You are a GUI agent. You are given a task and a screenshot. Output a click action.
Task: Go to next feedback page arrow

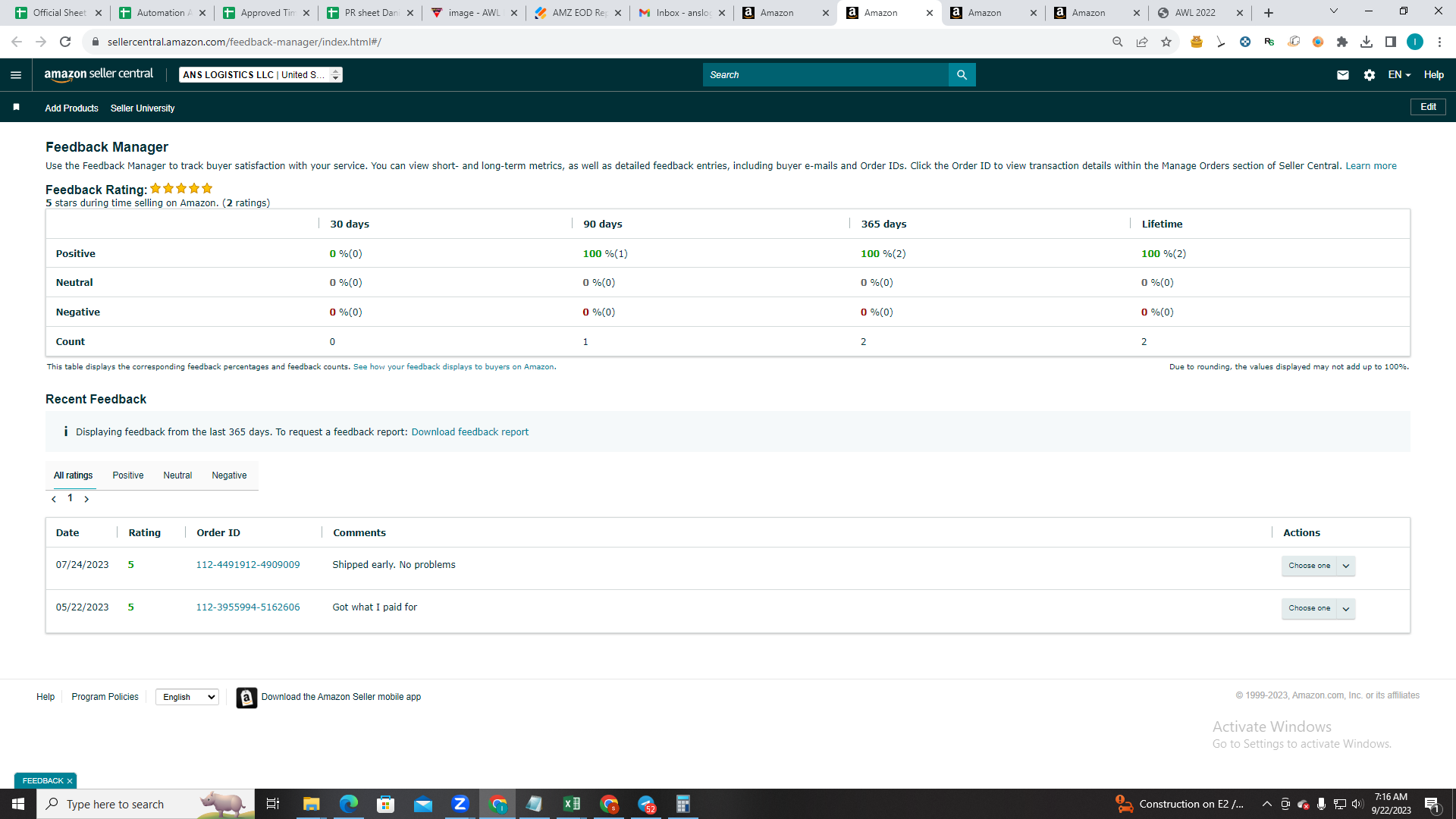coord(86,499)
